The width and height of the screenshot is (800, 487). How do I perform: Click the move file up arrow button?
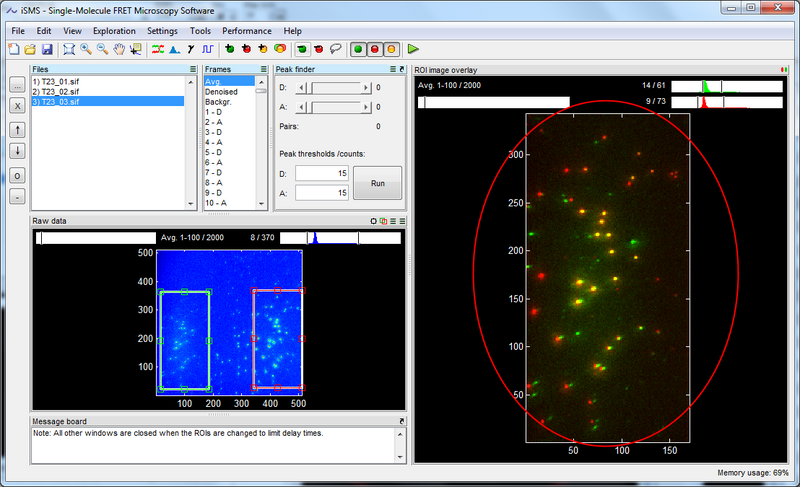point(17,130)
